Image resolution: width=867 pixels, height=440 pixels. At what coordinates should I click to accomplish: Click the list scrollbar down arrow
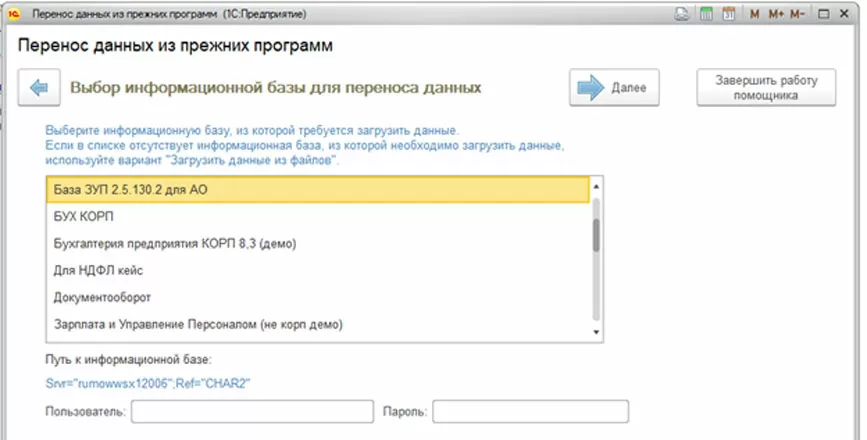596,332
